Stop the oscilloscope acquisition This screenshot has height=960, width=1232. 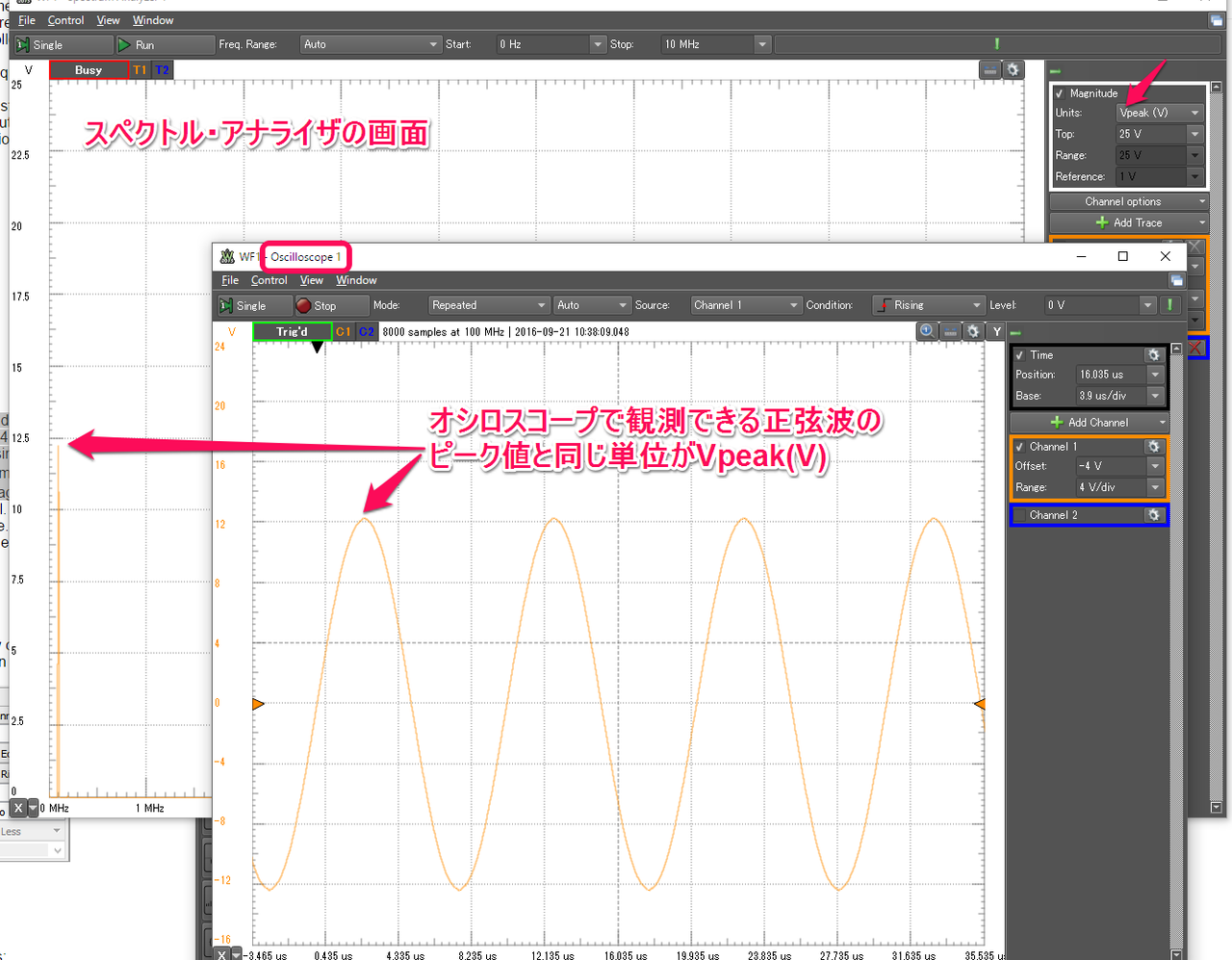click(x=317, y=305)
